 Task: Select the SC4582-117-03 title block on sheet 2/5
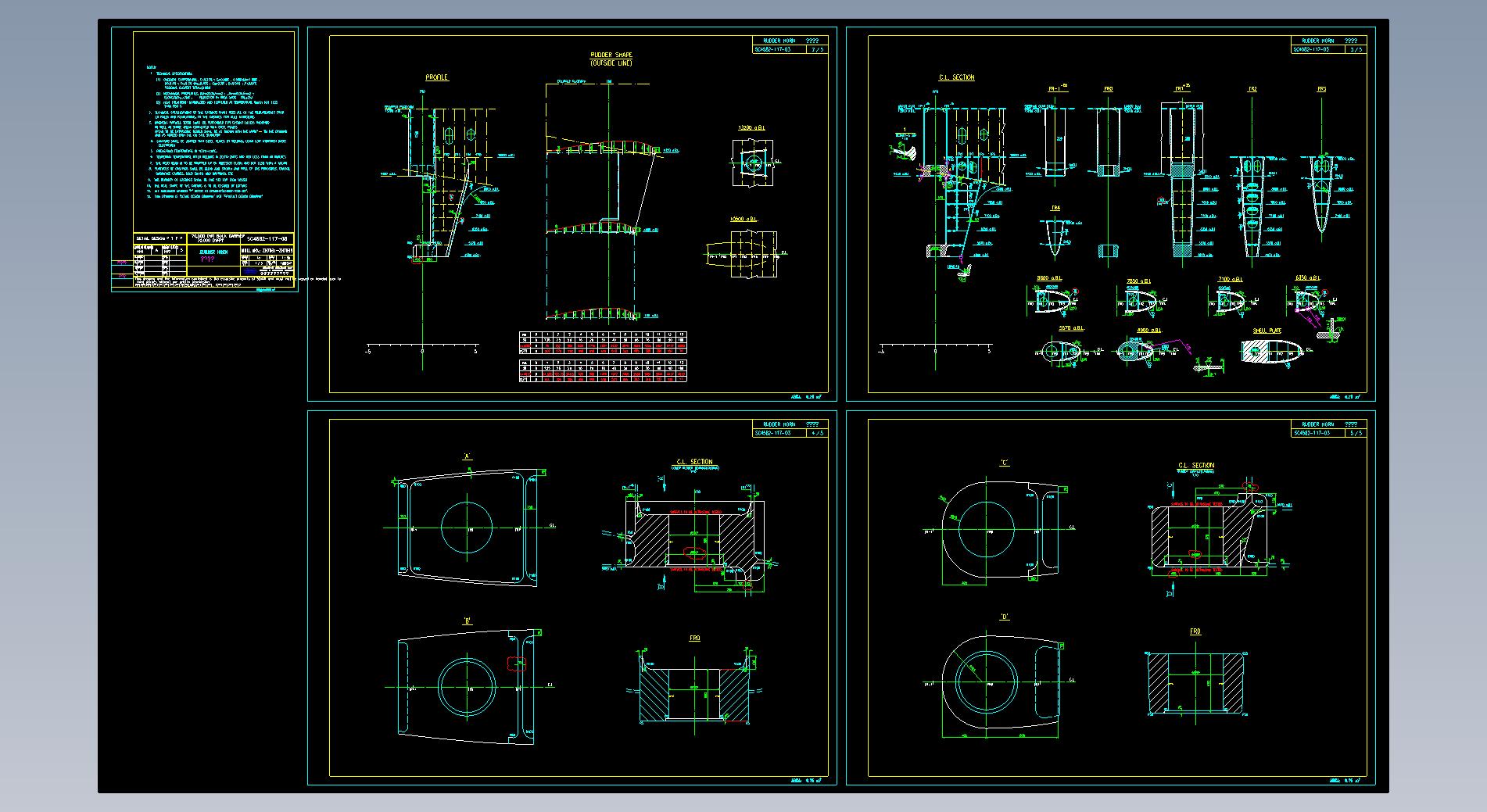tap(789, 45)
